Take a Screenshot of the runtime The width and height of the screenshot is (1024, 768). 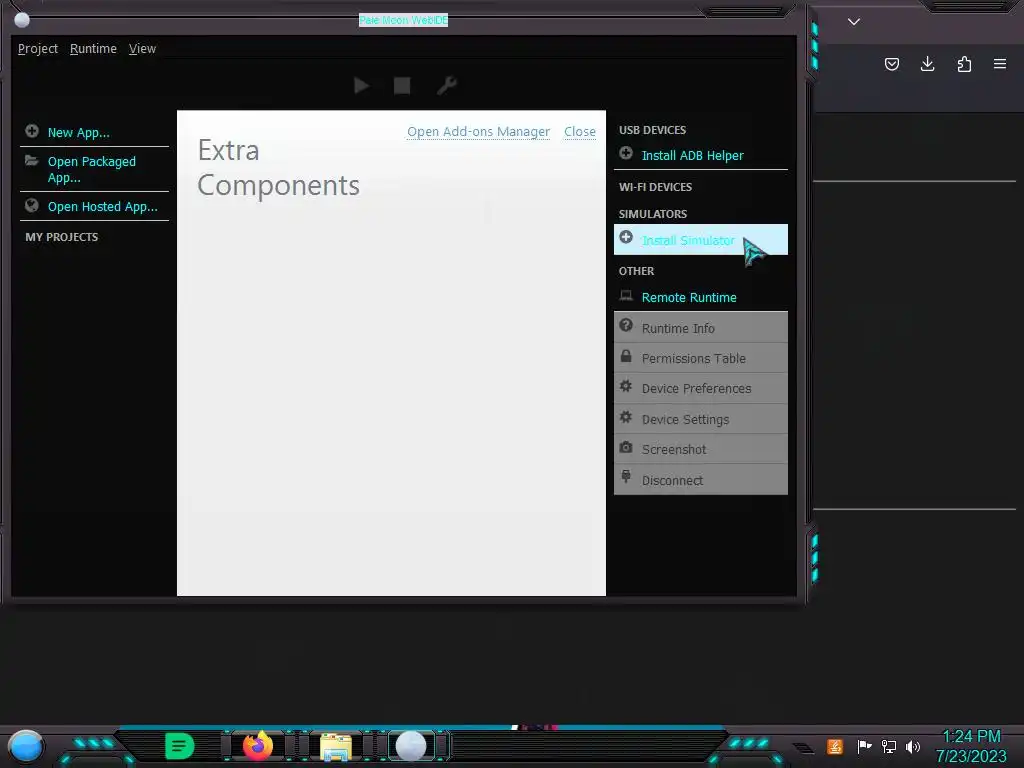[701, 449]
